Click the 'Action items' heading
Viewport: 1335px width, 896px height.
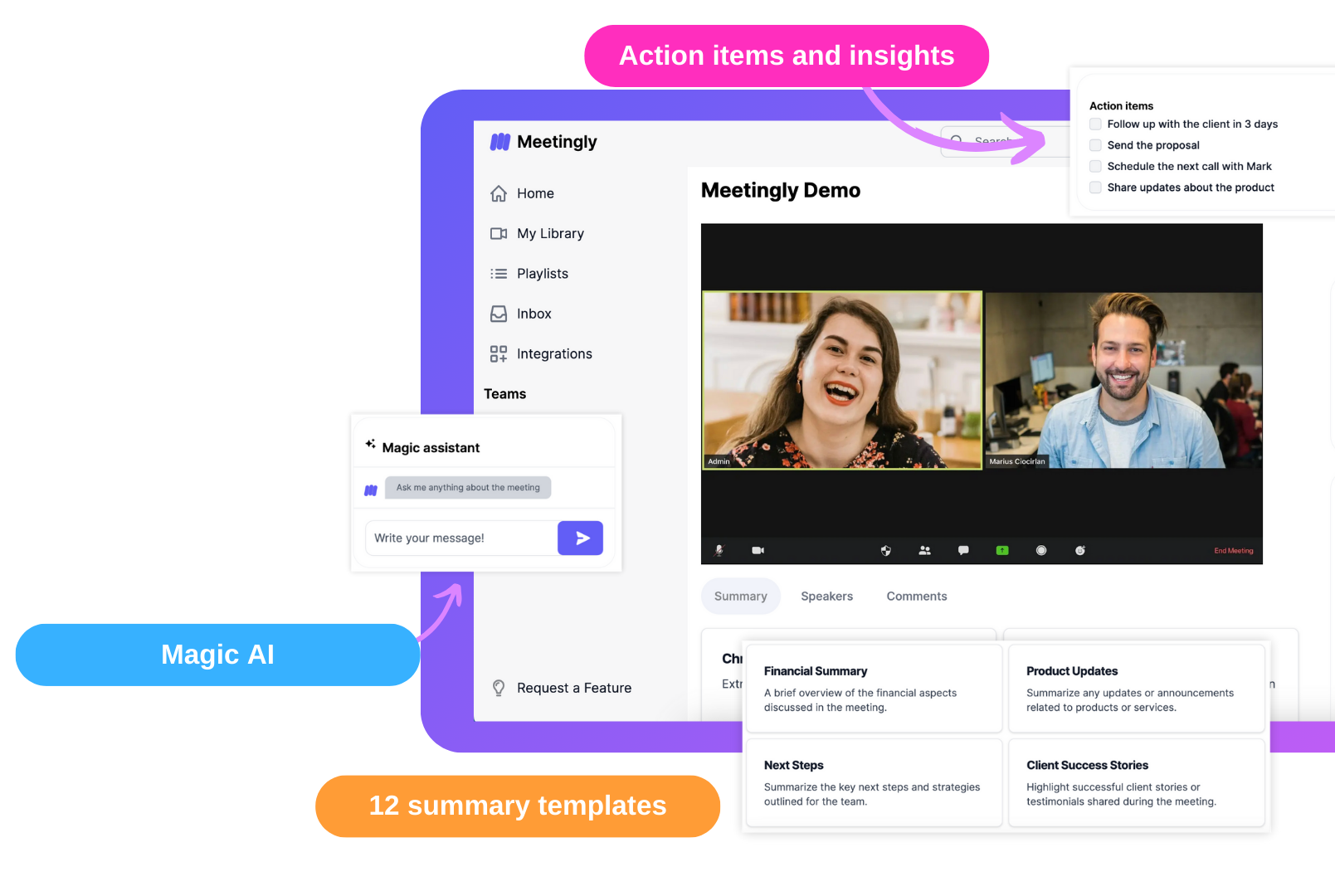1121,106
